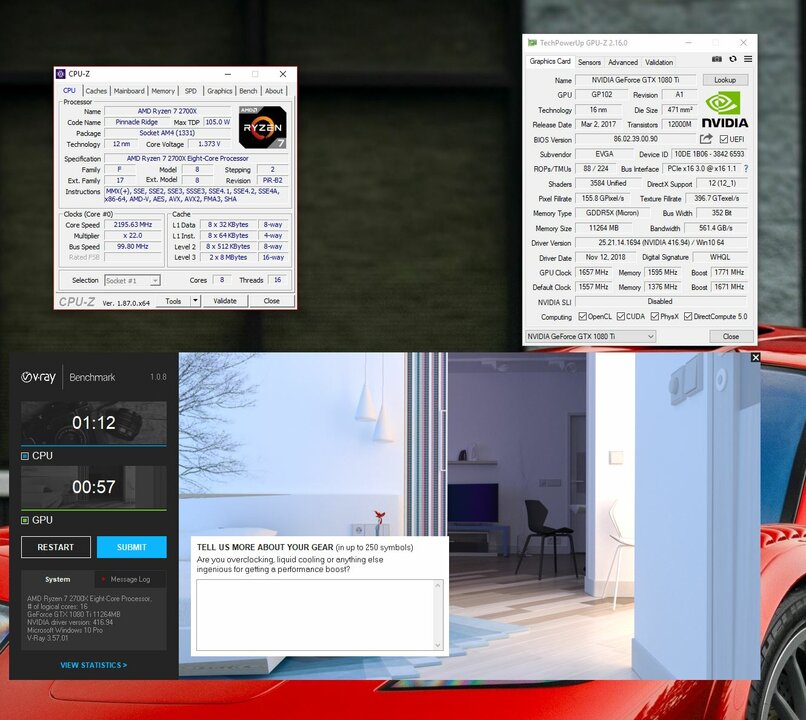Toggle the CPU test checkbox in V-Ray
Screen dimensions: 806x720
point(25,456)
